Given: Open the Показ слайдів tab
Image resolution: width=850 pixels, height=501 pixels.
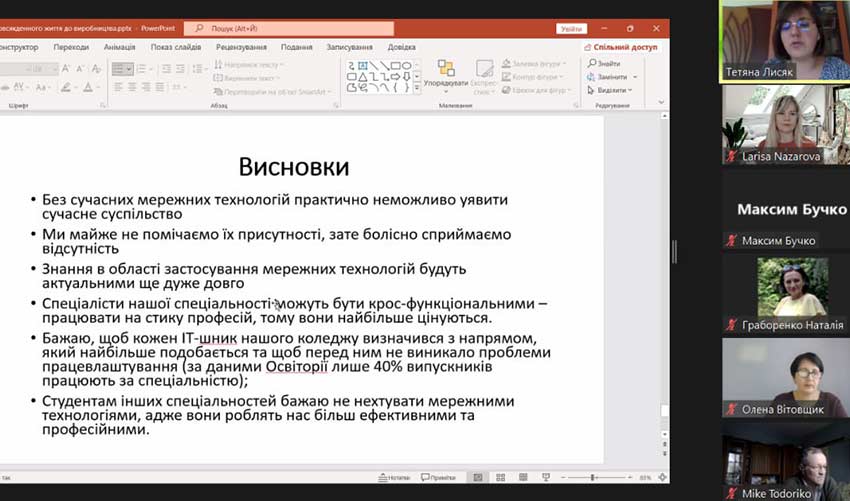Looking at the screenshot, I should (175, 46).
